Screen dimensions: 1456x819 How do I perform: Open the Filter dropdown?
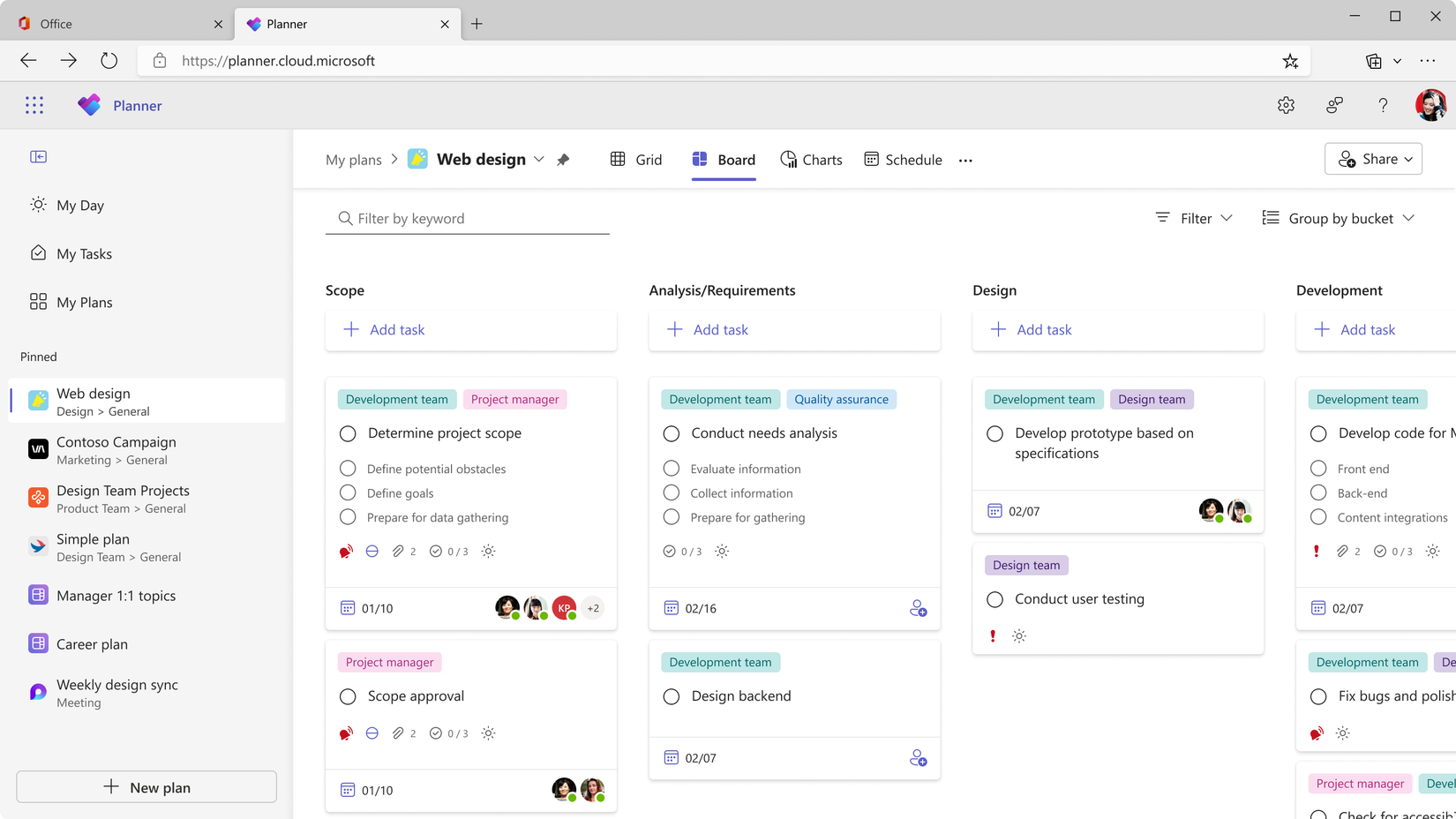tap(1193, 218)
